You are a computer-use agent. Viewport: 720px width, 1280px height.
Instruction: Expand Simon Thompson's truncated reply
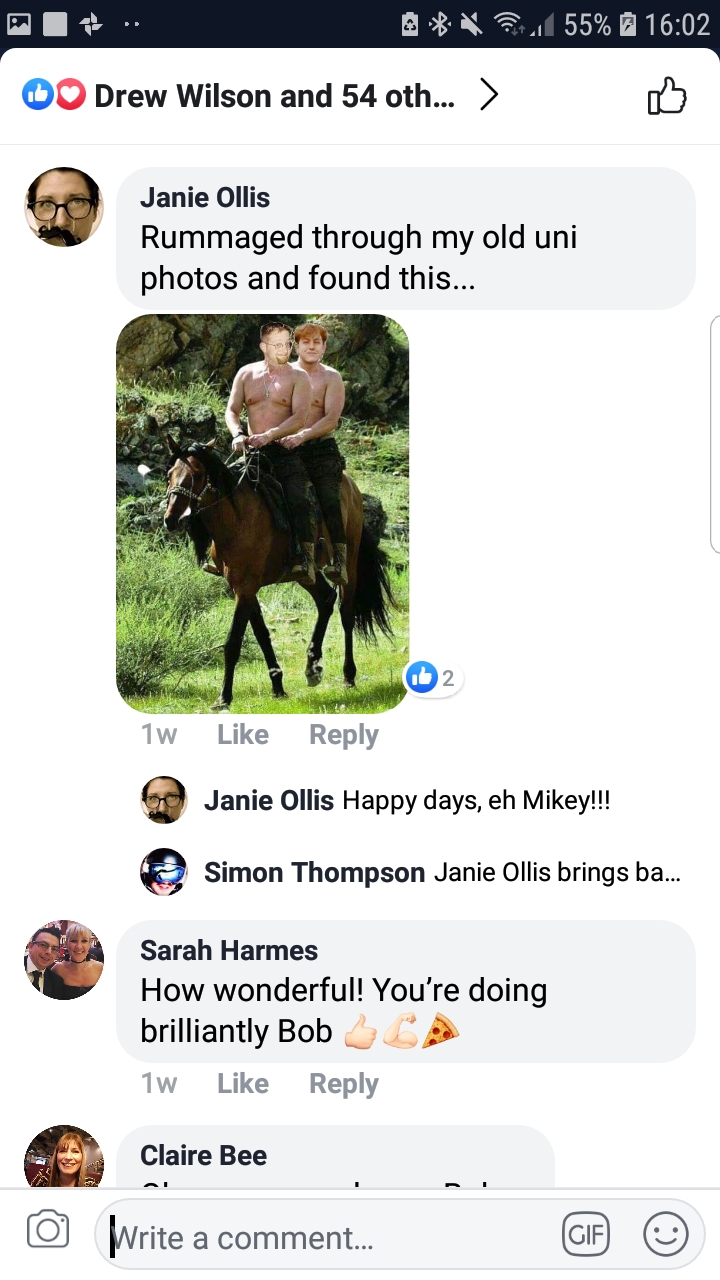click(x=557, y=872)
